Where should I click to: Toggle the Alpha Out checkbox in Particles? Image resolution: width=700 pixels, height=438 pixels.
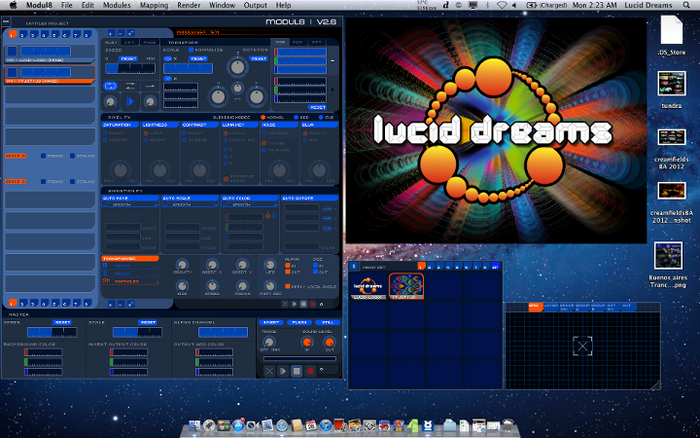(288, 272)
